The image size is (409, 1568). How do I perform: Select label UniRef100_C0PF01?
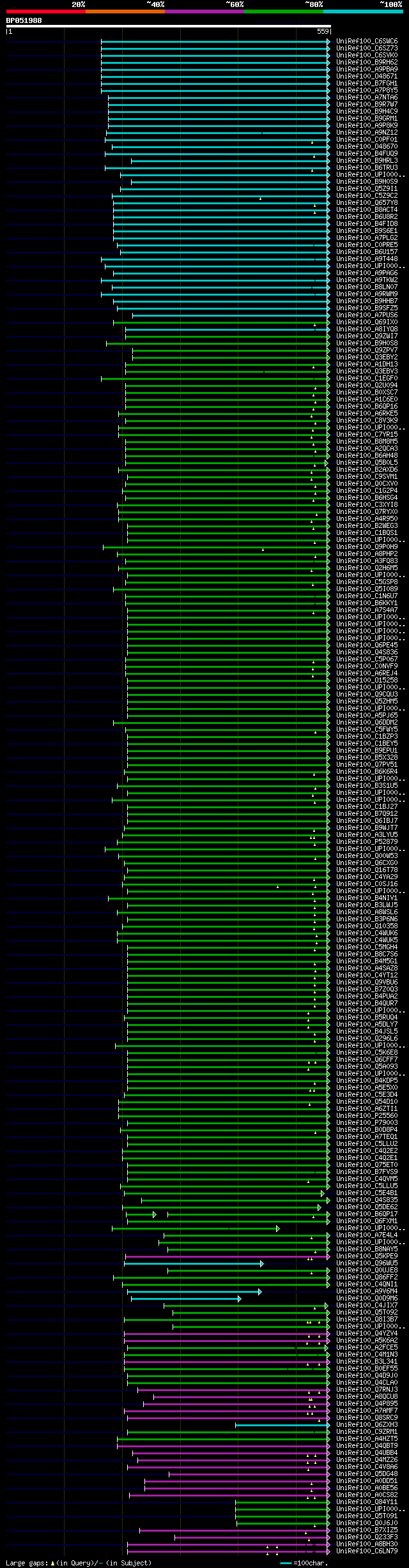coord(367,140)
